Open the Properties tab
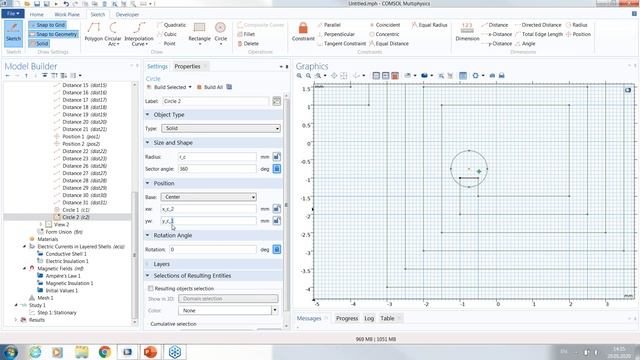Screen dimensions: 640x360 pos(187,67)
